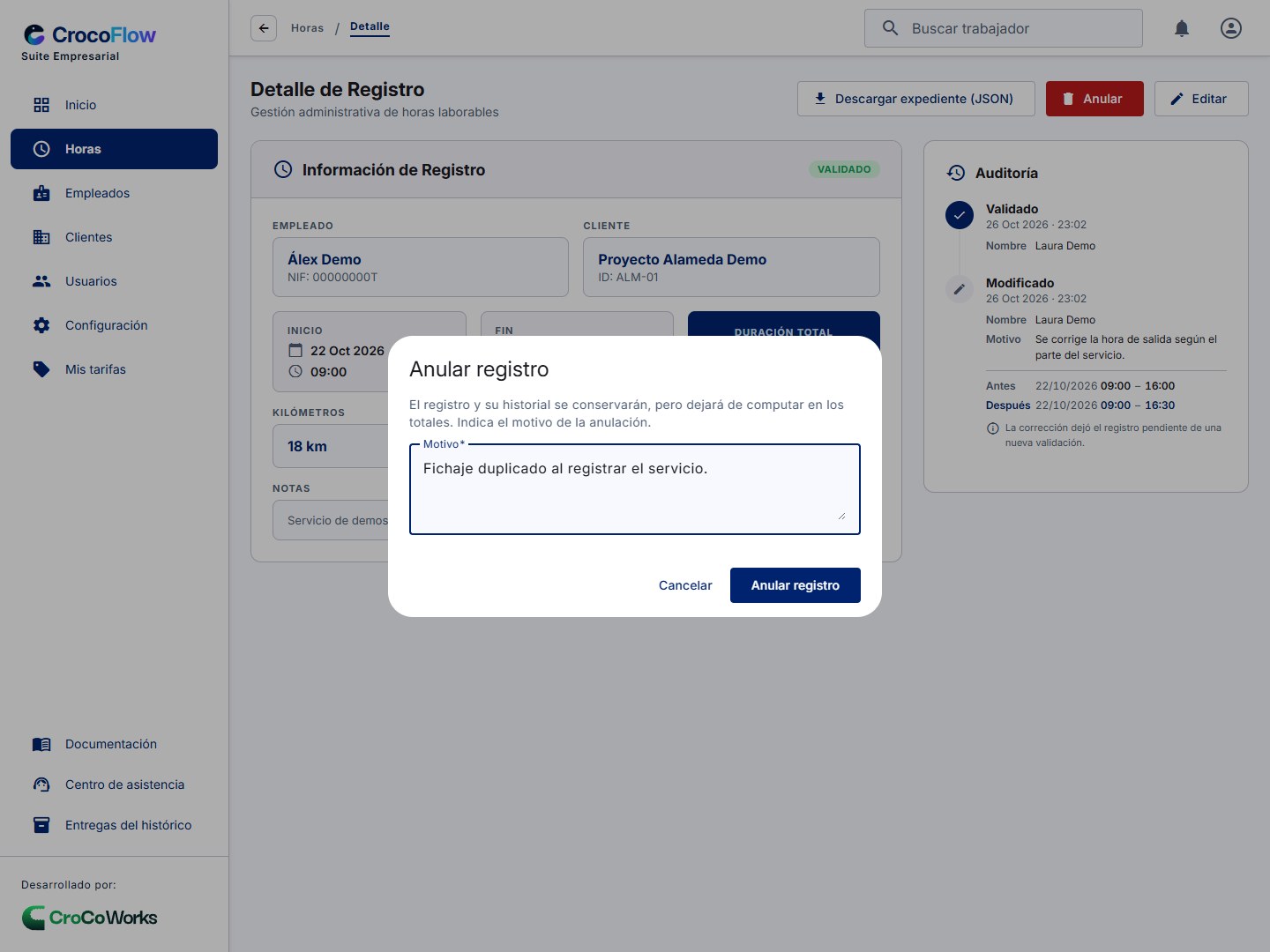
Task: Click the Inicio grid icon
Action: pyautogui.click(x=41, y=105)
